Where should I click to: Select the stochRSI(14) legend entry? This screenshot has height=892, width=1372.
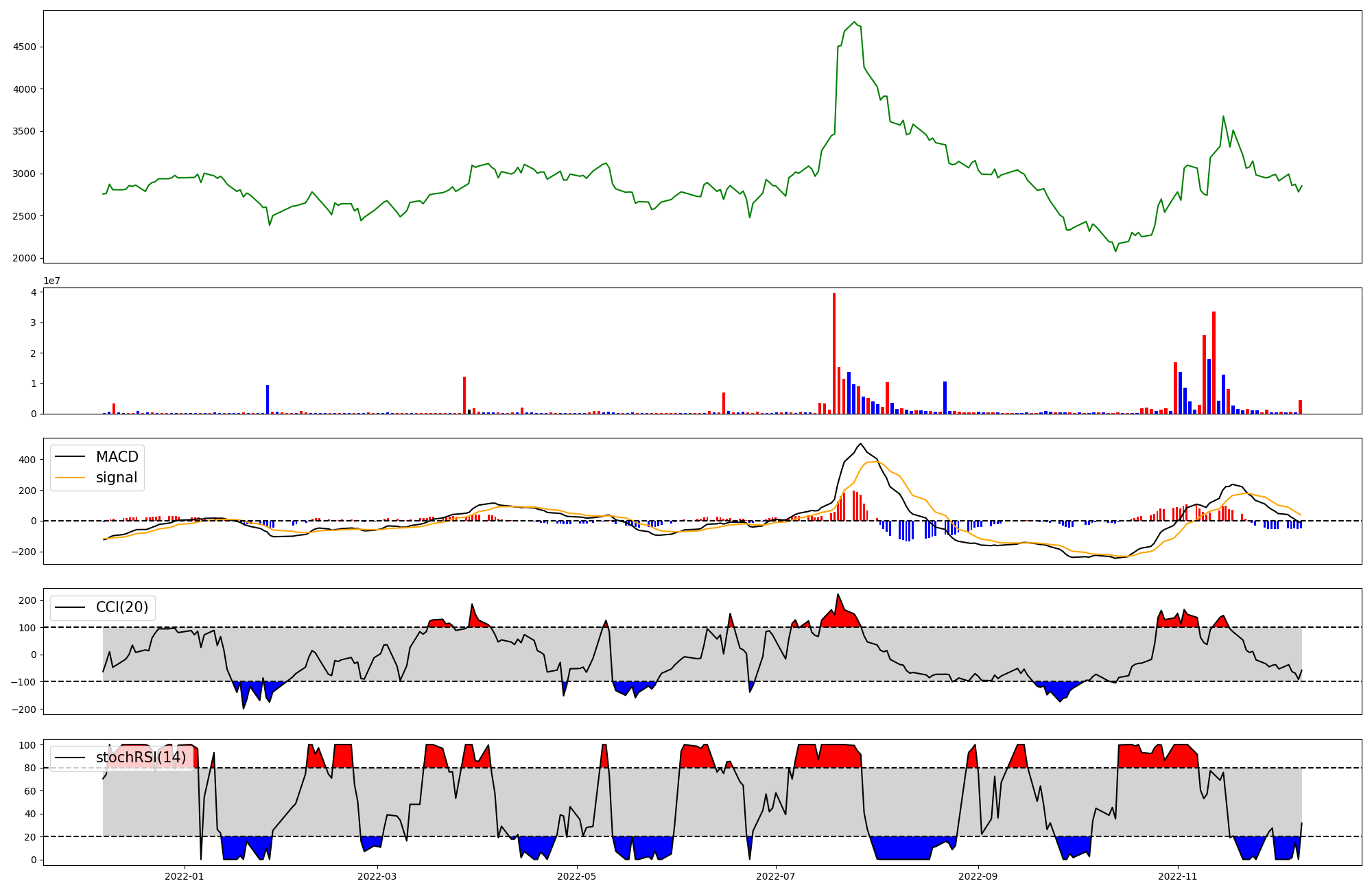[141, 758]
